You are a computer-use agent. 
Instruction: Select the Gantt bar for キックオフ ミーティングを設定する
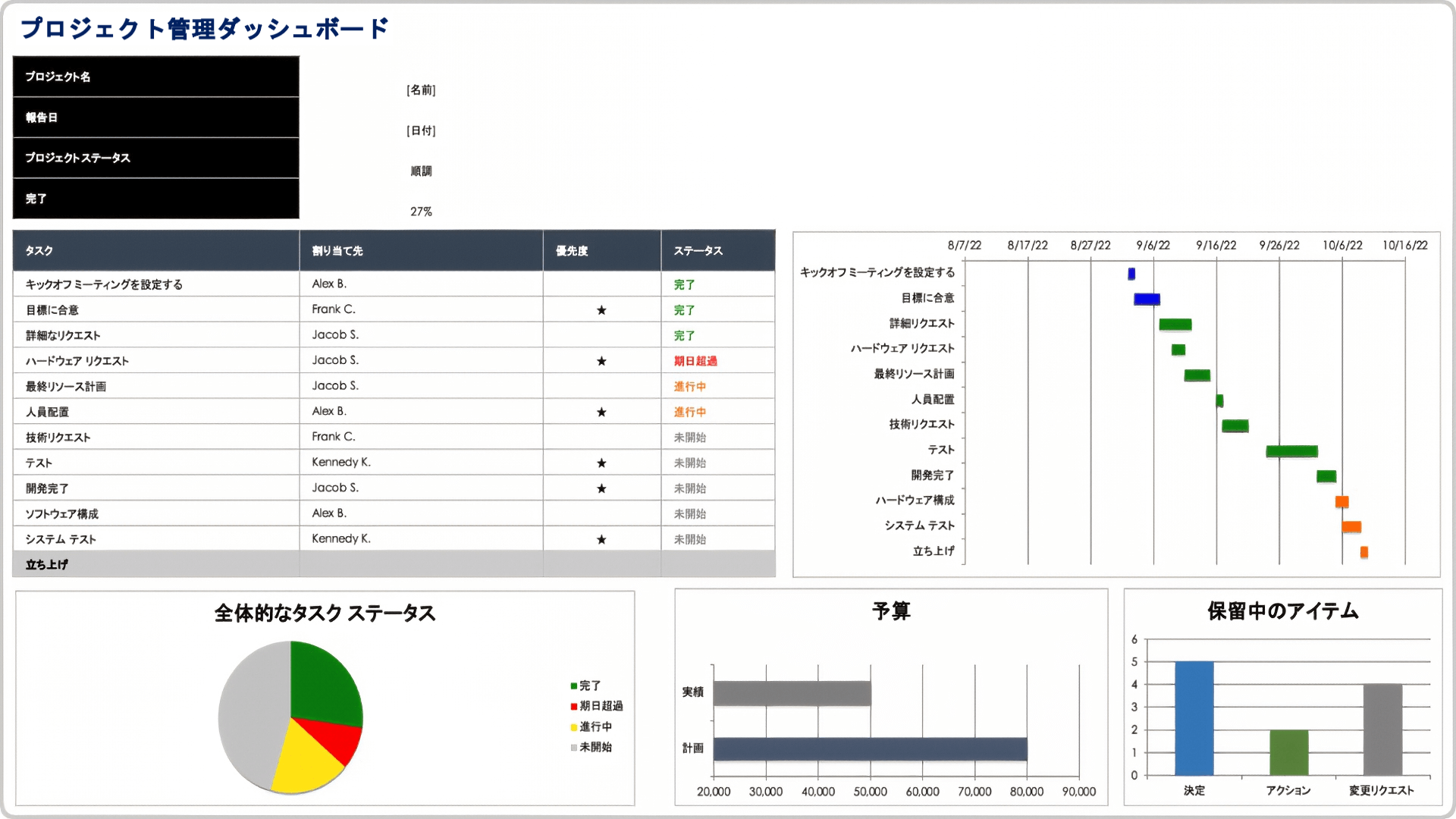1131,274
